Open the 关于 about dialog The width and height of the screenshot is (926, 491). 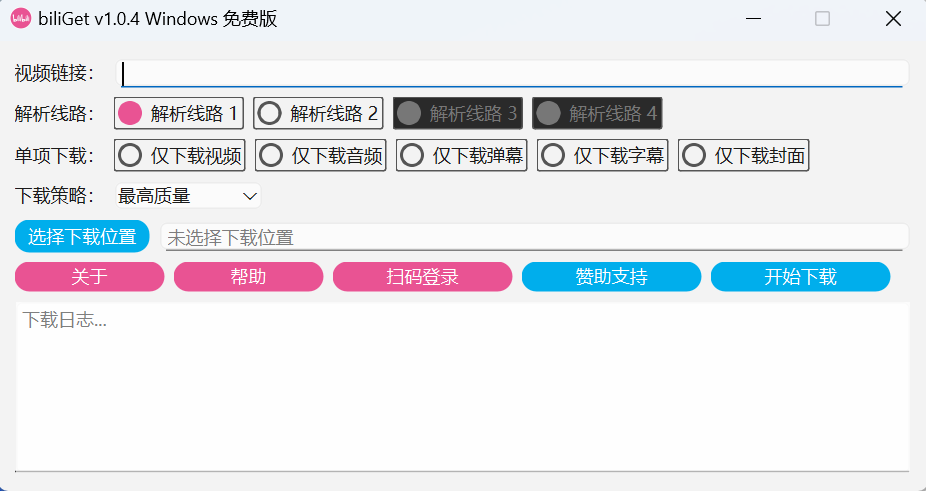pos(89,277)
